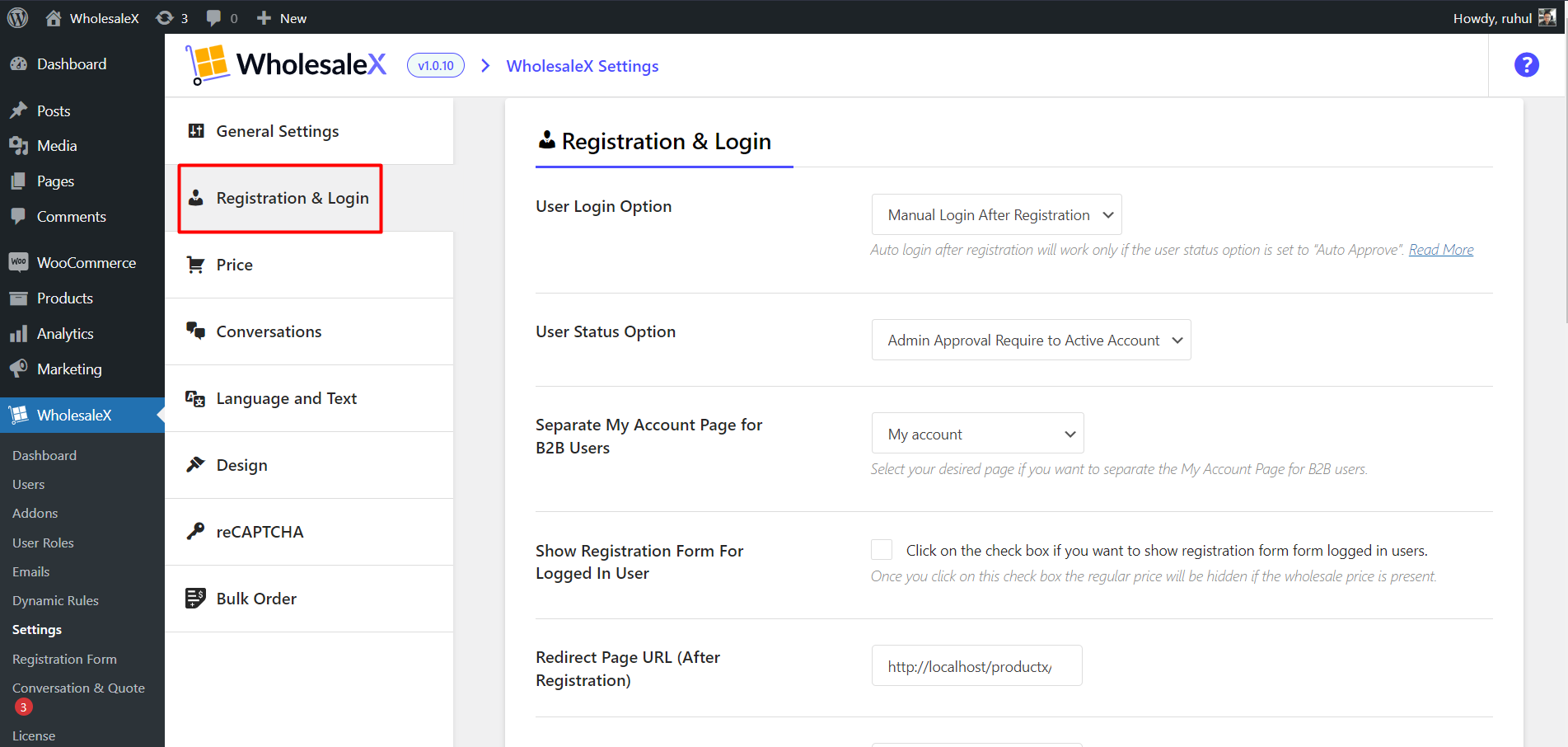The image size is (1568, 747).
Task: Click the Analytics bar chart icon
Action: (x=18, y=333)
